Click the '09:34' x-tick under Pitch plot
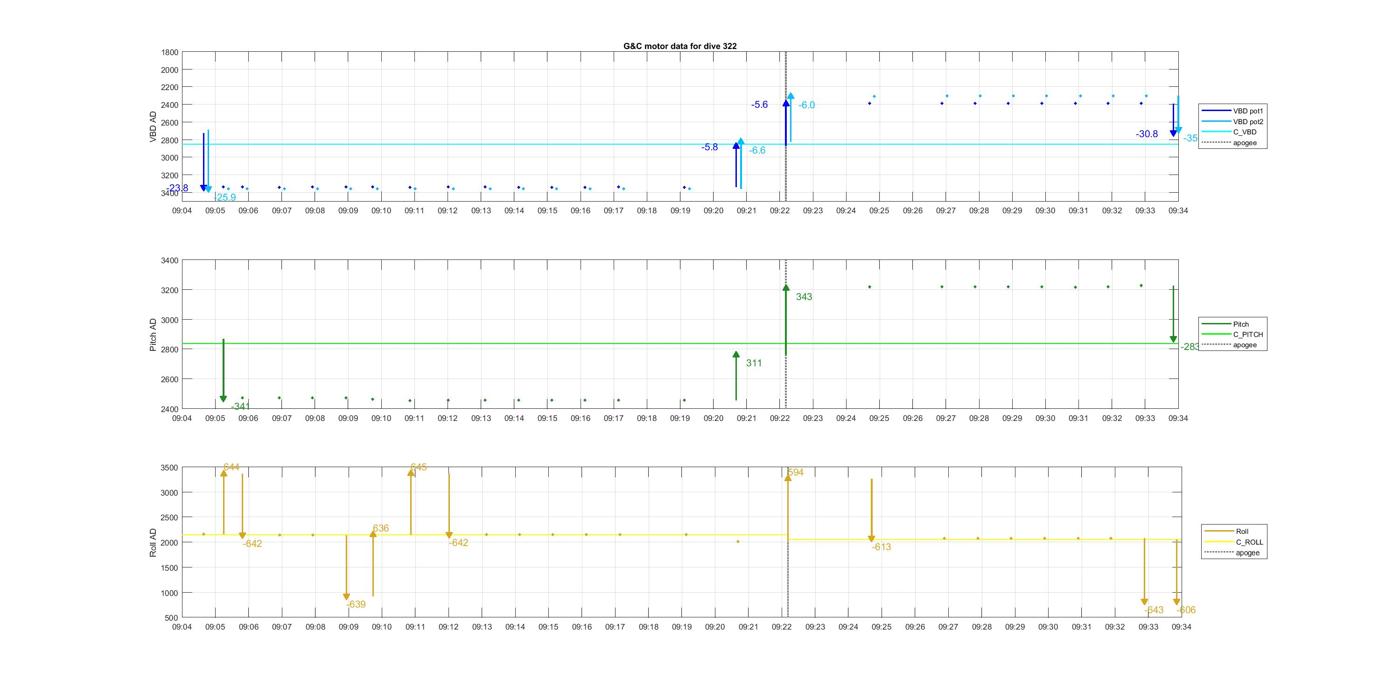 click(x=1178, y=418)
